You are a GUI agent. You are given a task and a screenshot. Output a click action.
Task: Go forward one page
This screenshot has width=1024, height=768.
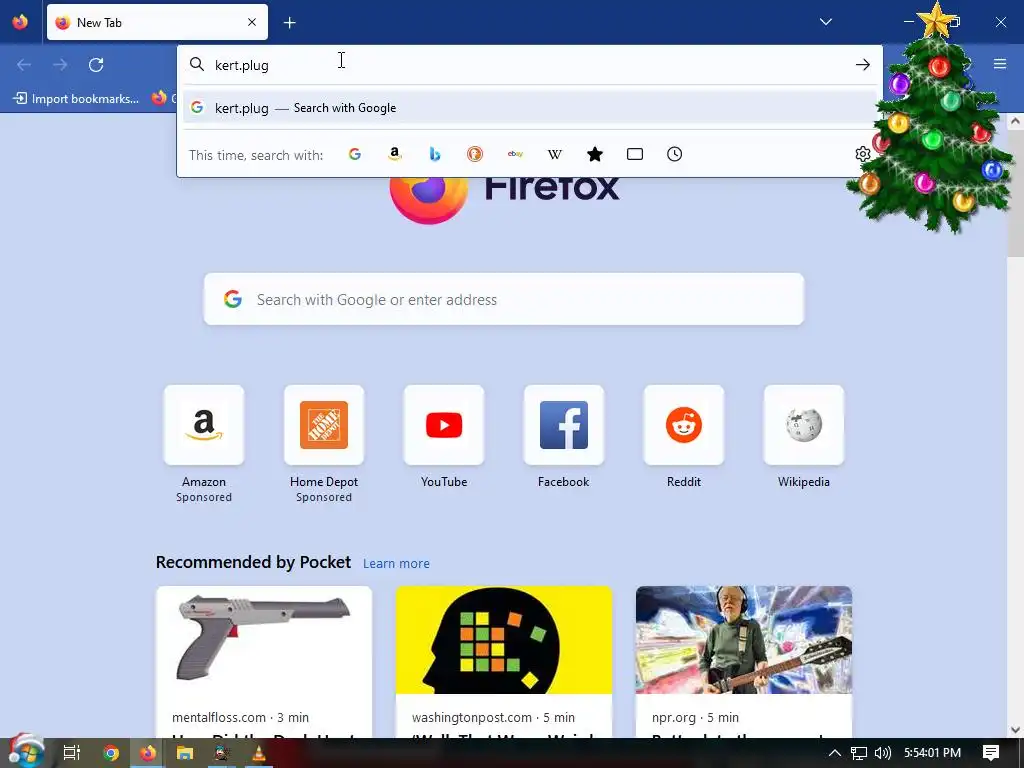60,65
